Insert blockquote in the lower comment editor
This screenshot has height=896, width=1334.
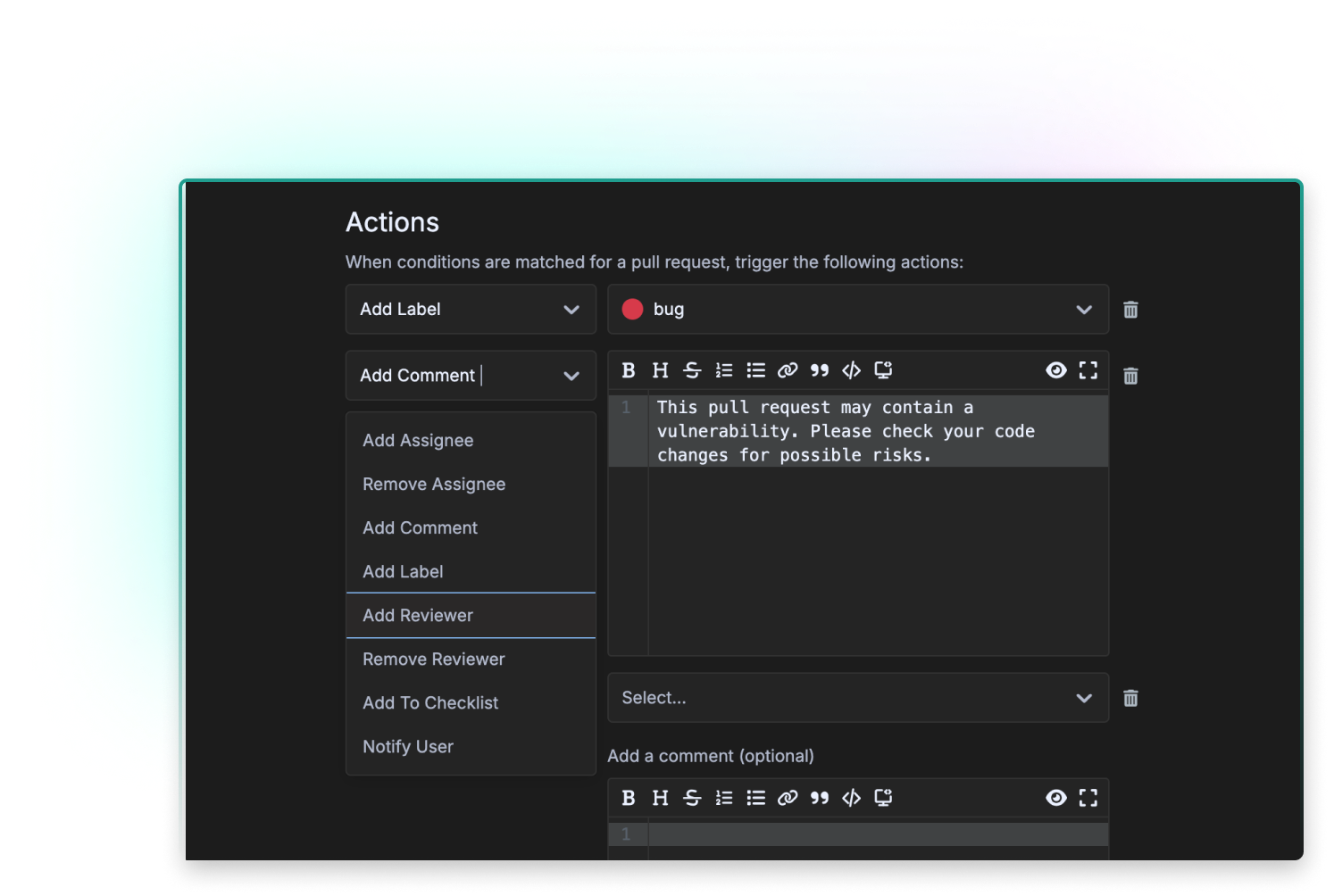coord(820,798)
